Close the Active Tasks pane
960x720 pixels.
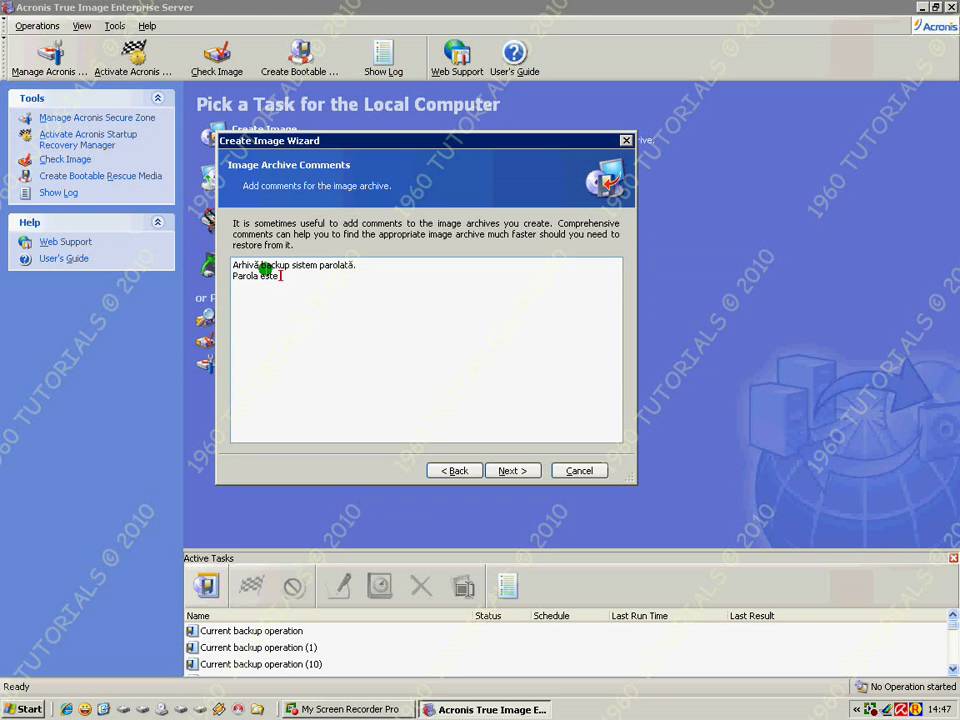tap(953, 558)
